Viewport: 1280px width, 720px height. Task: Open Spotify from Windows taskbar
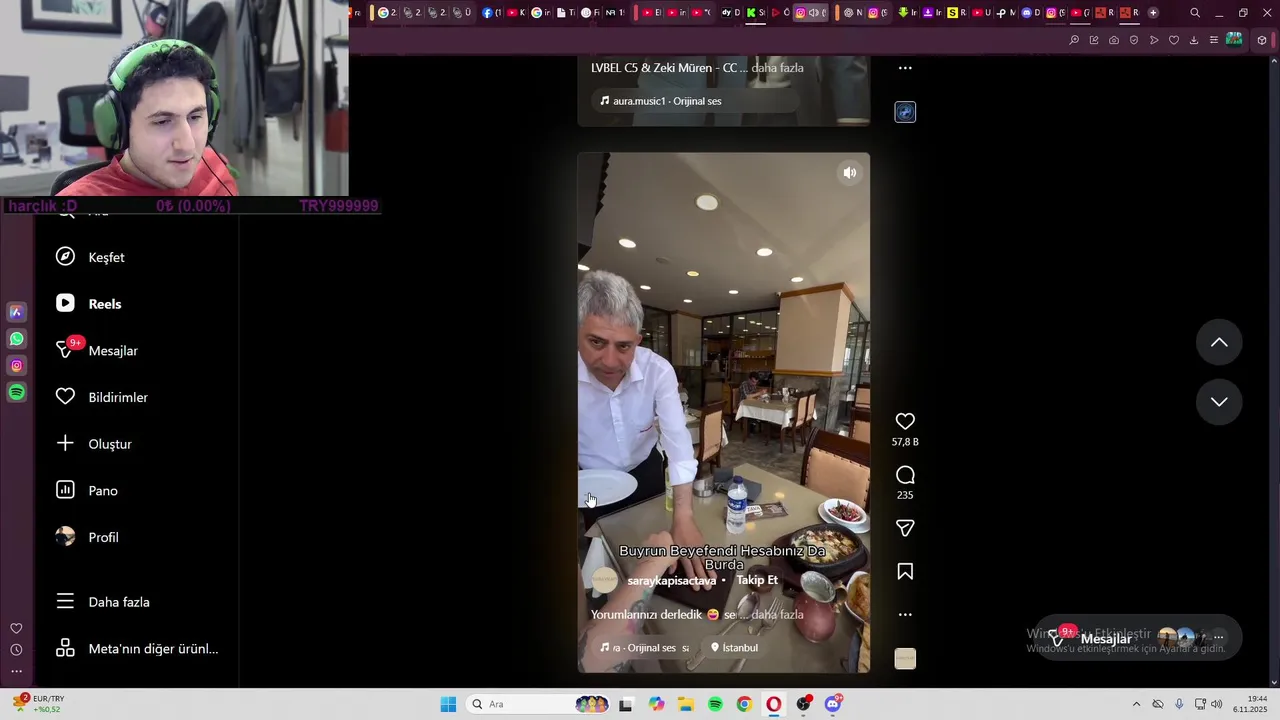[x=715, y=704]
